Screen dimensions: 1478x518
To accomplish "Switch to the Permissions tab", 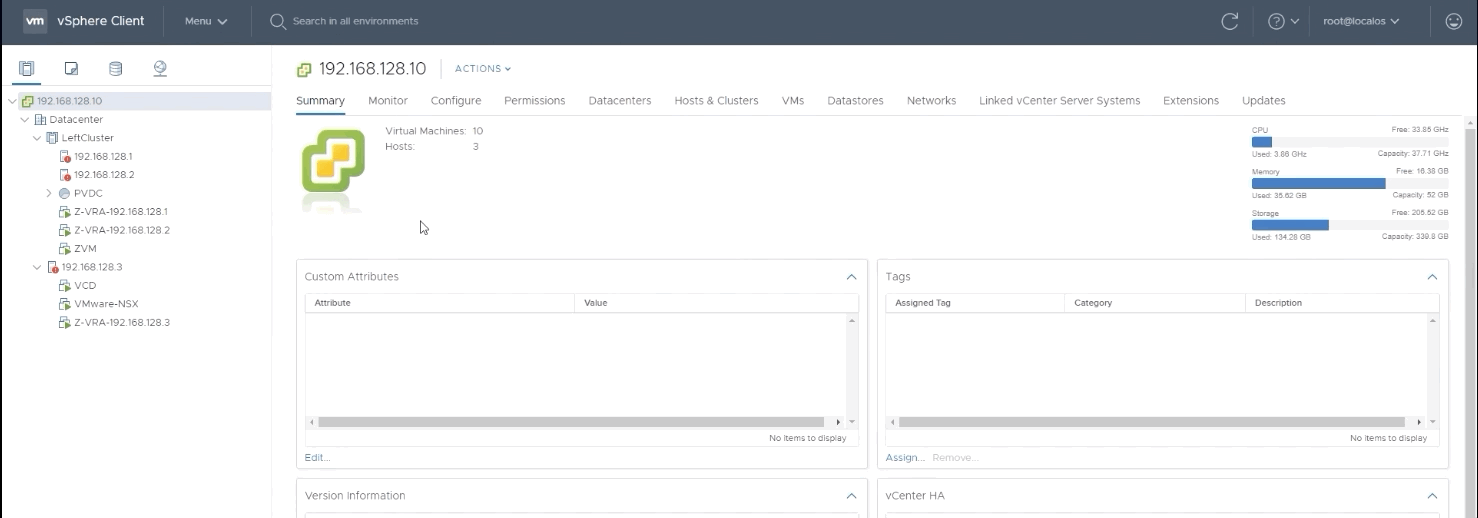I will pos(535,100).
